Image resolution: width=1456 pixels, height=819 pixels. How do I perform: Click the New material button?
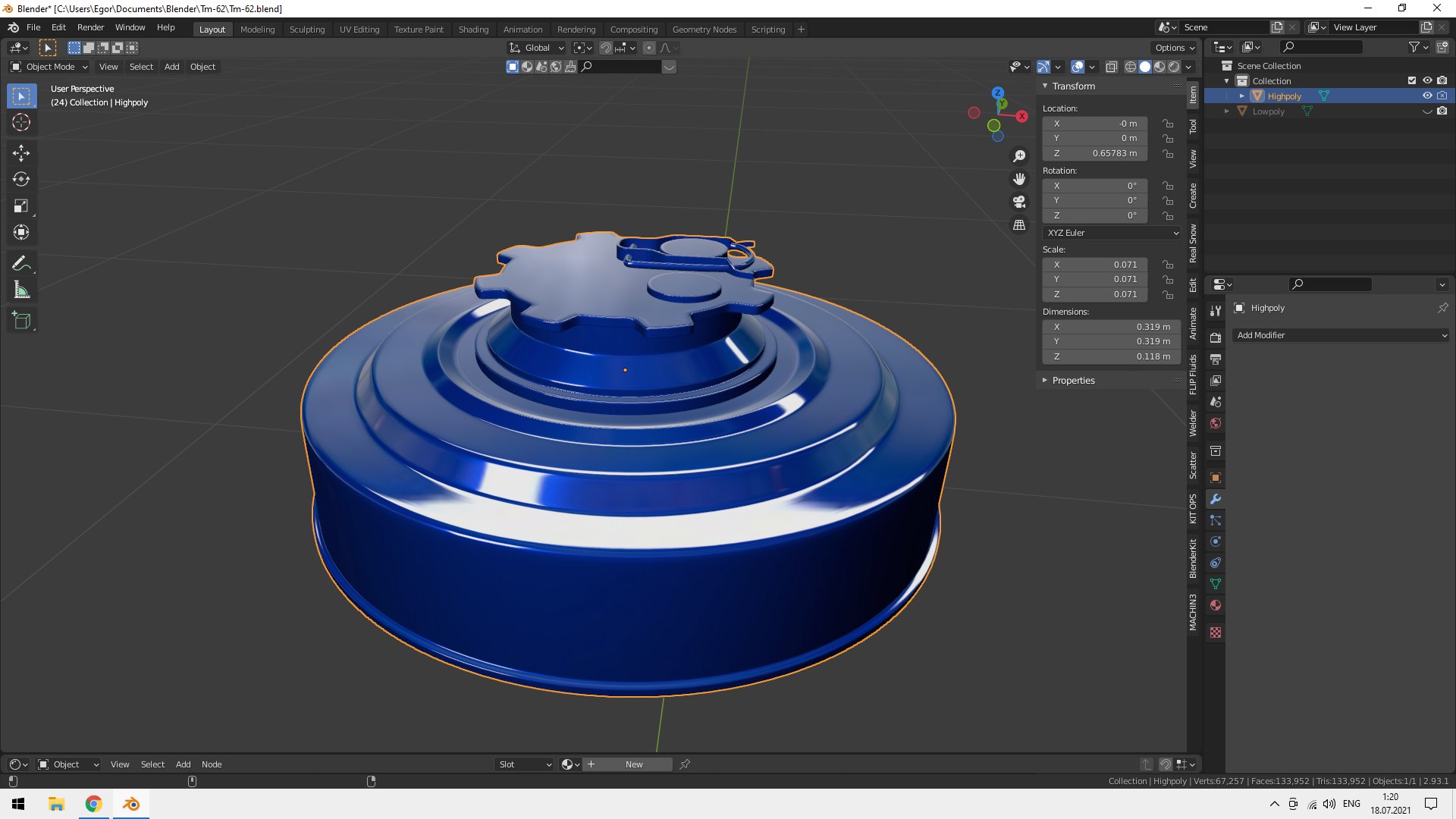[x=634, y=764]
